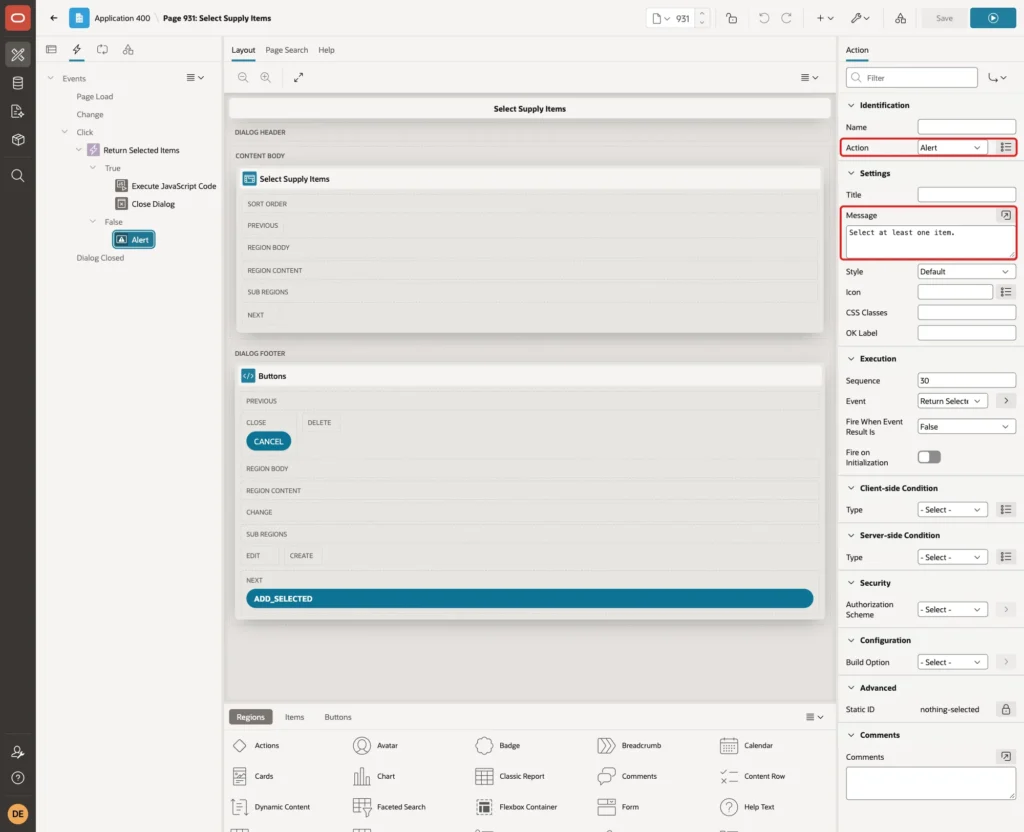This screenshot has height=832, width=1024.
Task: Collapse the Return Selected Items tree node
Action: coord(79,150)
